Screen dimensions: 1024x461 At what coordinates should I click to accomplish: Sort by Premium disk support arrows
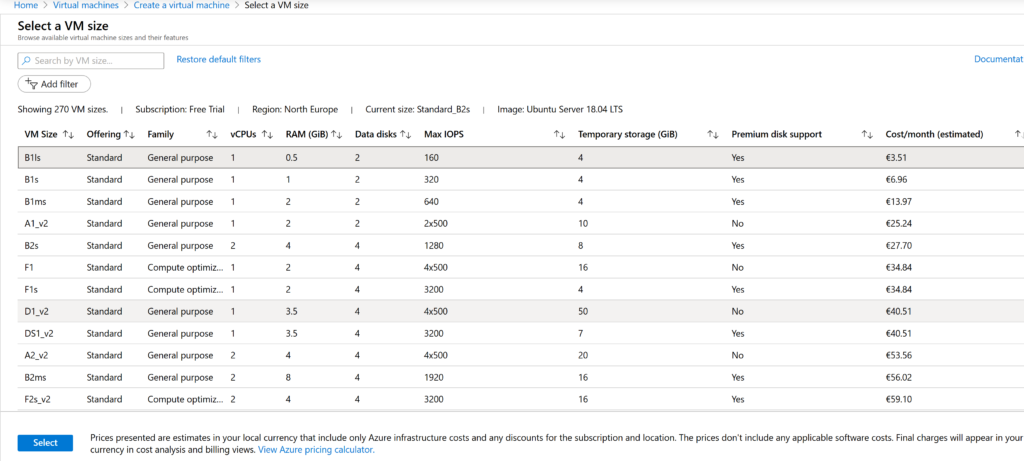click(867, 135)
